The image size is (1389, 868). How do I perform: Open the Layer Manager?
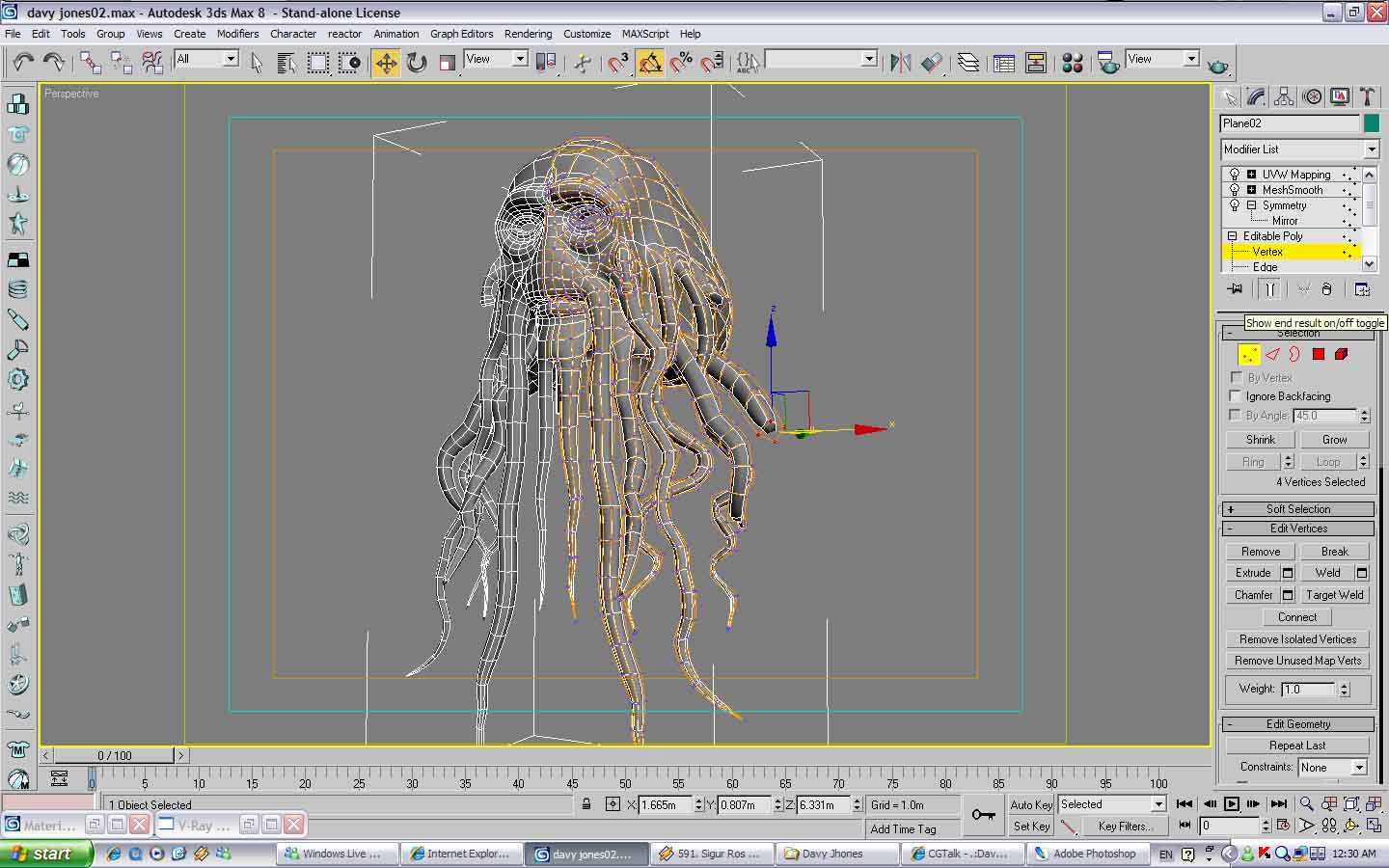(968, 63)
